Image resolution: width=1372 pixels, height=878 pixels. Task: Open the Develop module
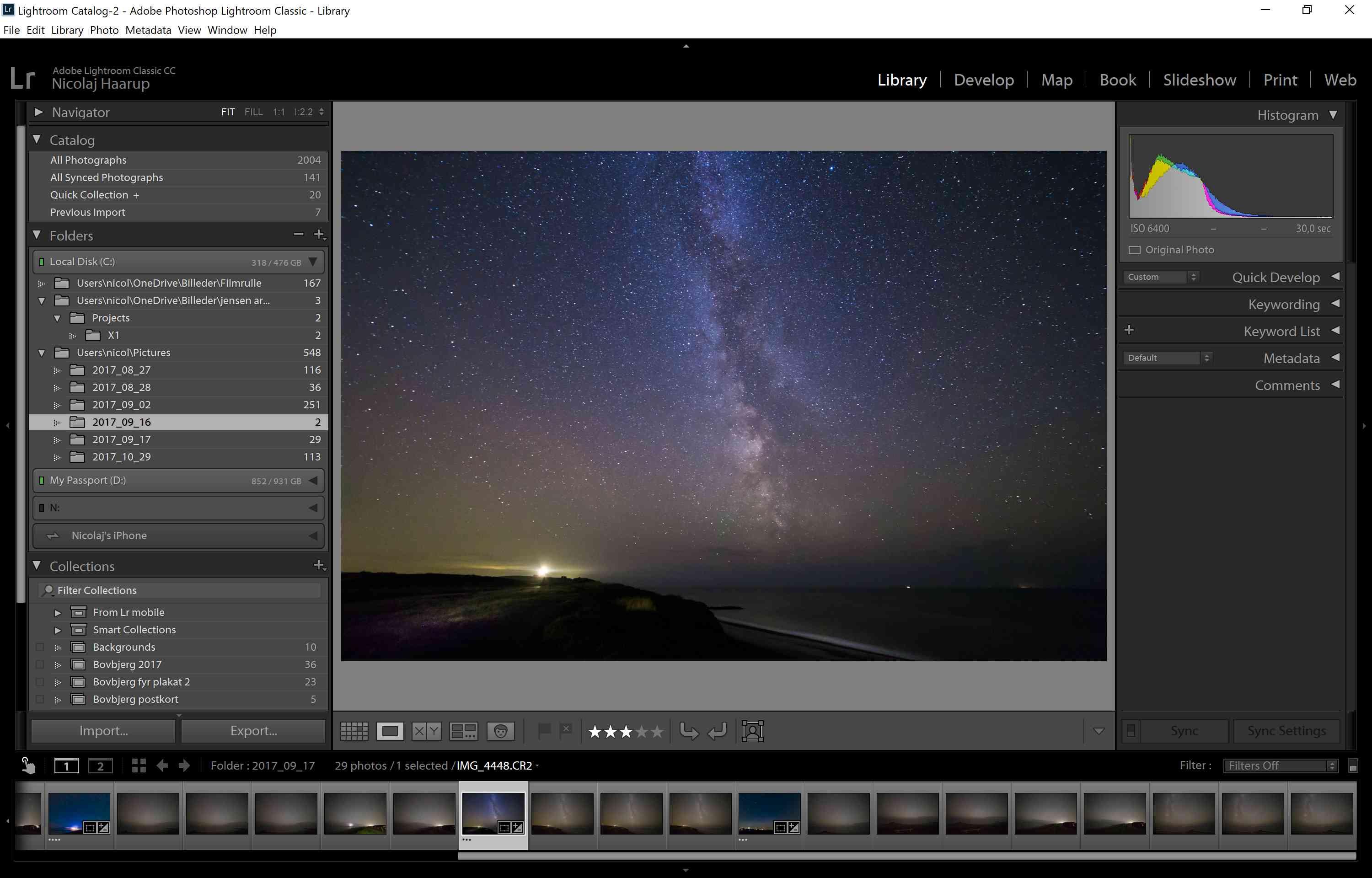coord(984,80)
